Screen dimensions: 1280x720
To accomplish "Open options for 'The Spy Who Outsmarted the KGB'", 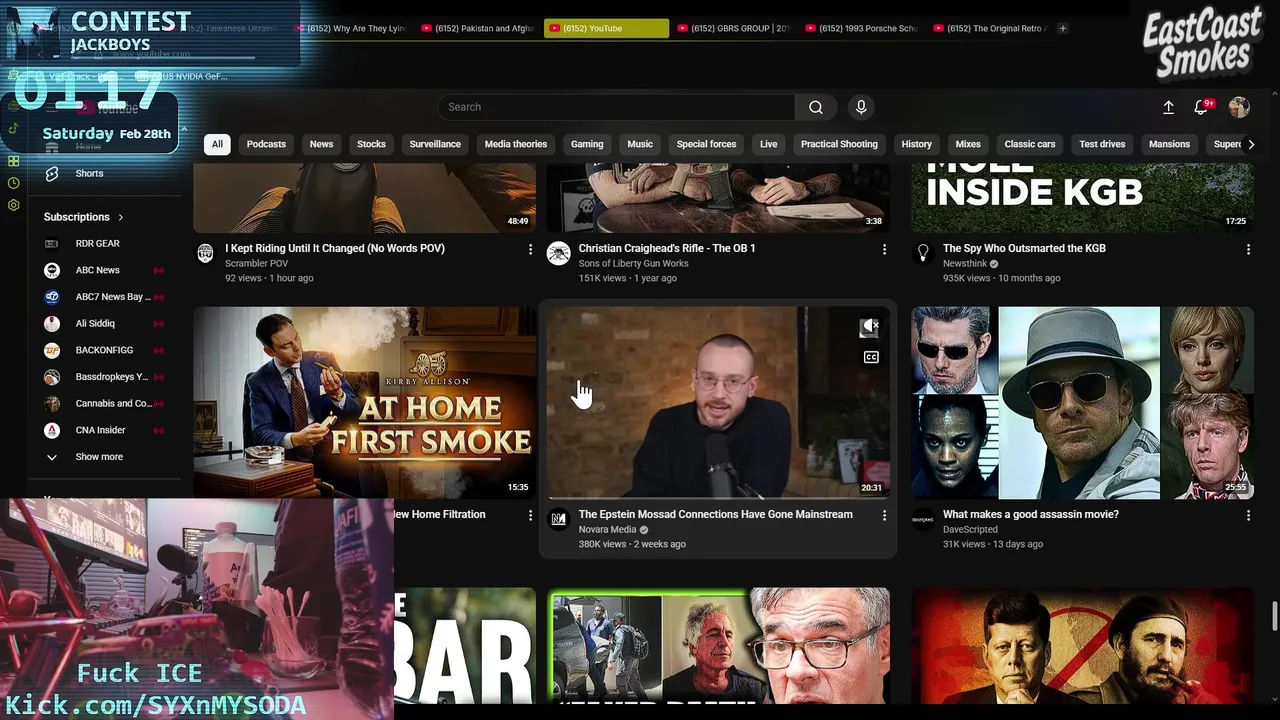I will point(1248,249).
